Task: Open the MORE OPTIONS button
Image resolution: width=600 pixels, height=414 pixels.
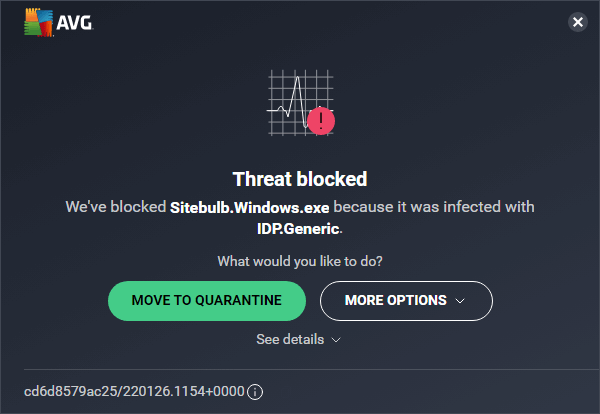Action: tap(406, 301)
